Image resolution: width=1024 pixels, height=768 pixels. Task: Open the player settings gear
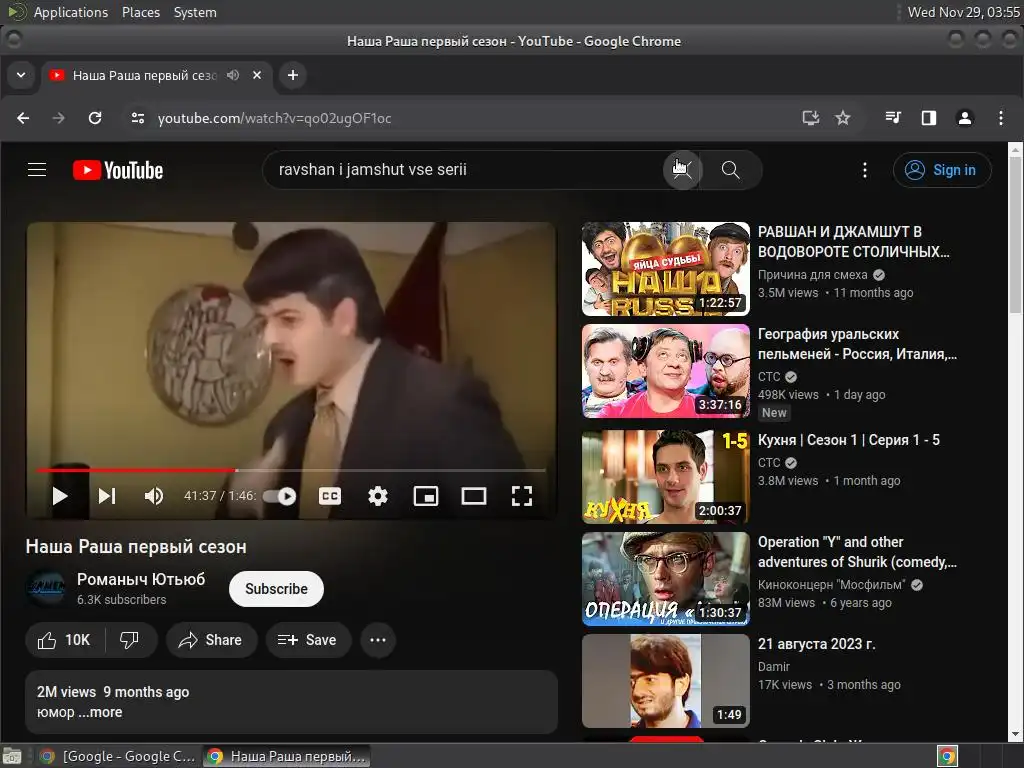tap(377, 496)
